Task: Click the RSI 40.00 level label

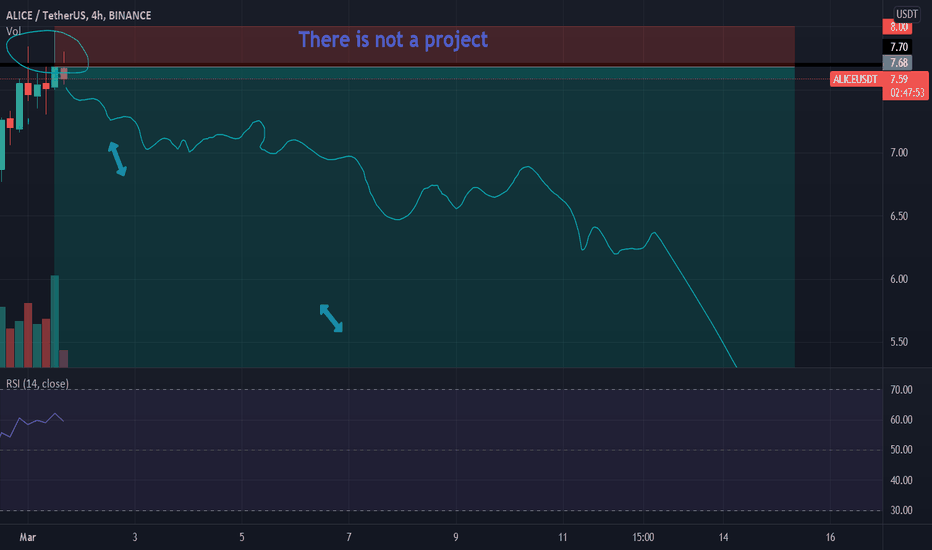Action: click(x=901, y=480)
